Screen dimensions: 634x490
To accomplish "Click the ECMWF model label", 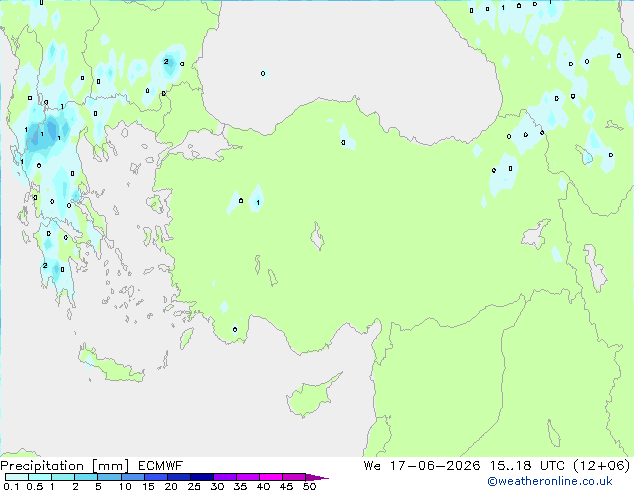I will tap(161, 466).
